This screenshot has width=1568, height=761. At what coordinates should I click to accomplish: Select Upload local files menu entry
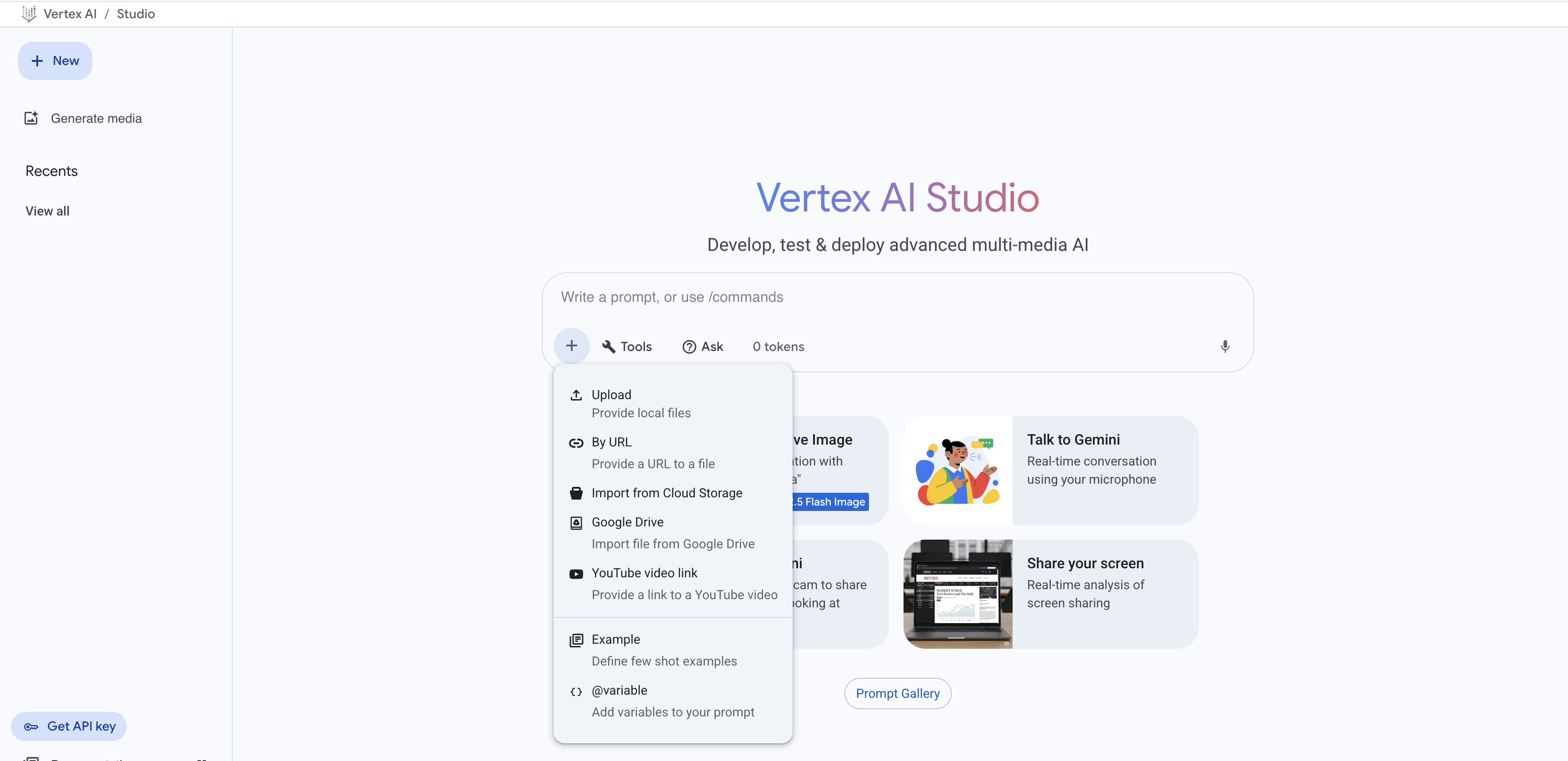click(673, 404)
